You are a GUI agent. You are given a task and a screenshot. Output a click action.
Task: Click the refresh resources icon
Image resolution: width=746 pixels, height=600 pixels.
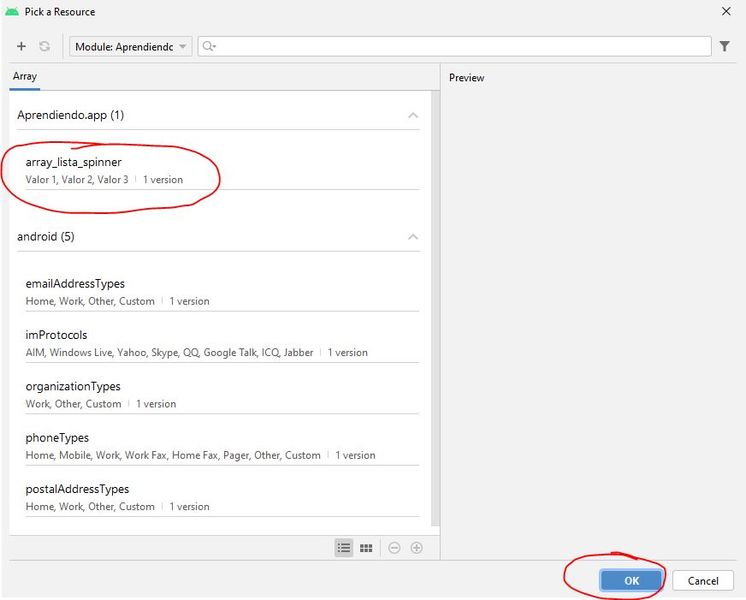45,46
